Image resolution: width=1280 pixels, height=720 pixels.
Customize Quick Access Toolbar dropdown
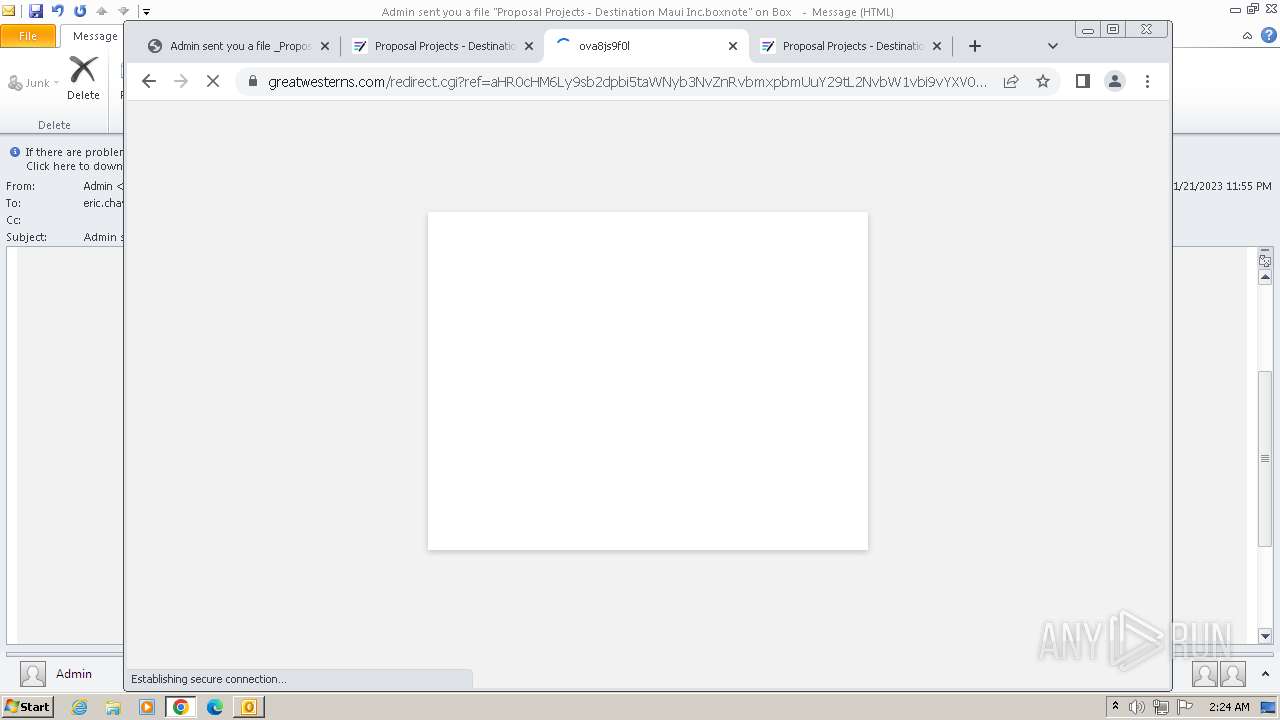(146, 12)
